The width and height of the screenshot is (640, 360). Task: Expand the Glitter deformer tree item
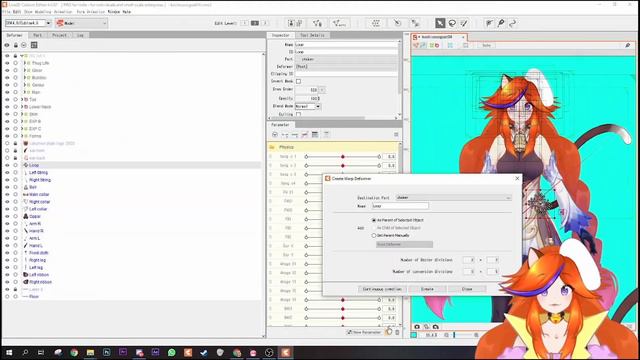point(24,71)
